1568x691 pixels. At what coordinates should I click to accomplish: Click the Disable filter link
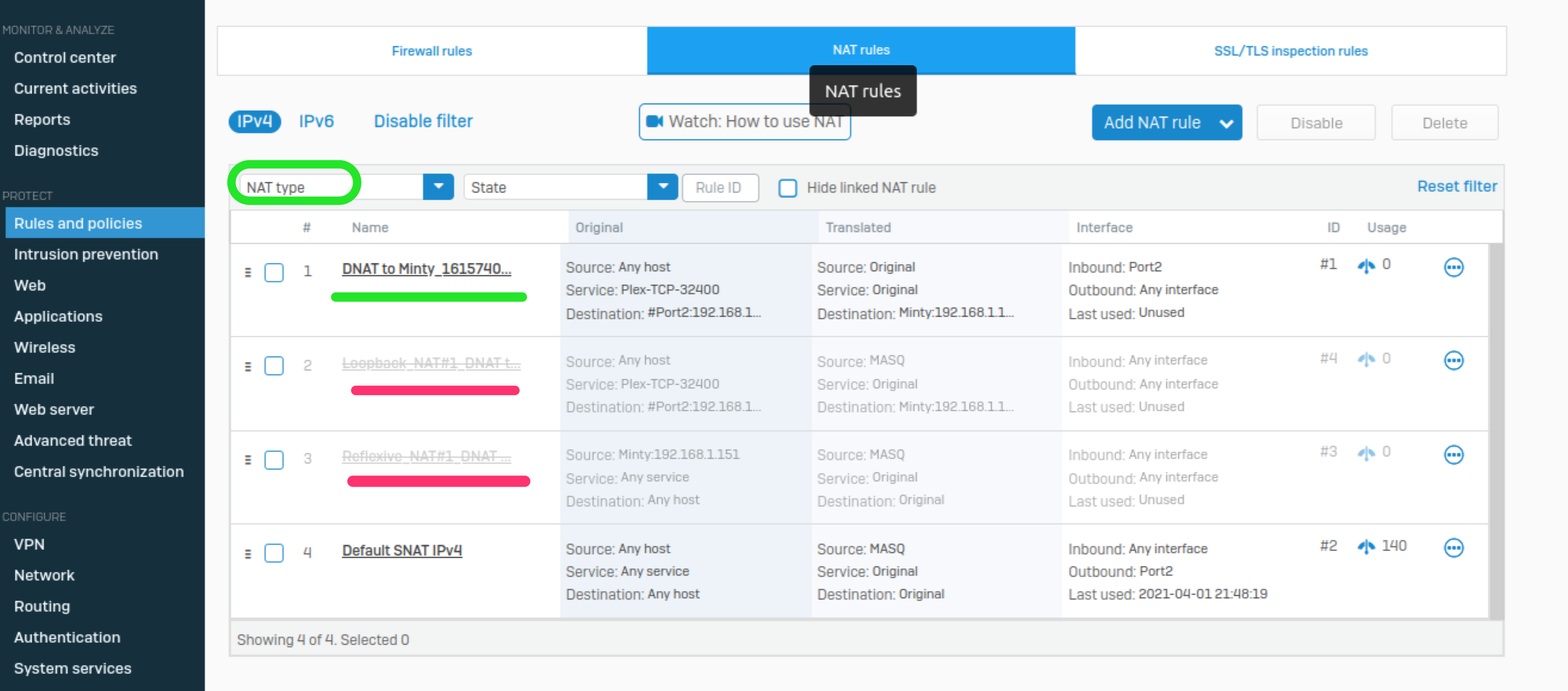click(423, 121)
